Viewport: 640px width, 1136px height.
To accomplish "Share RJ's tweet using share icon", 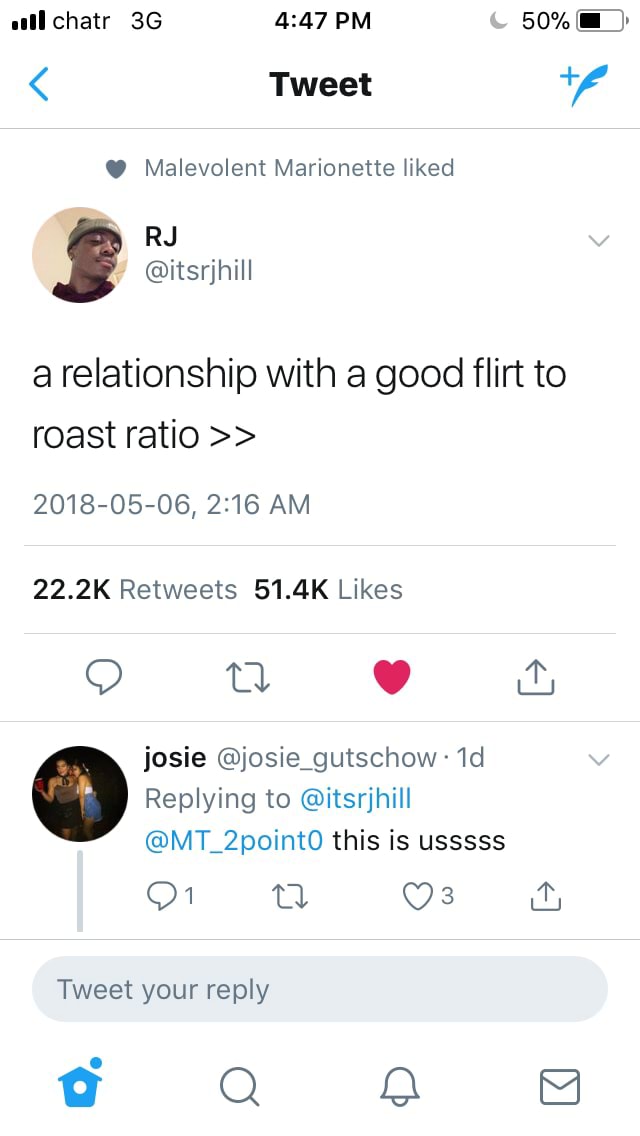I will point(536,677).
